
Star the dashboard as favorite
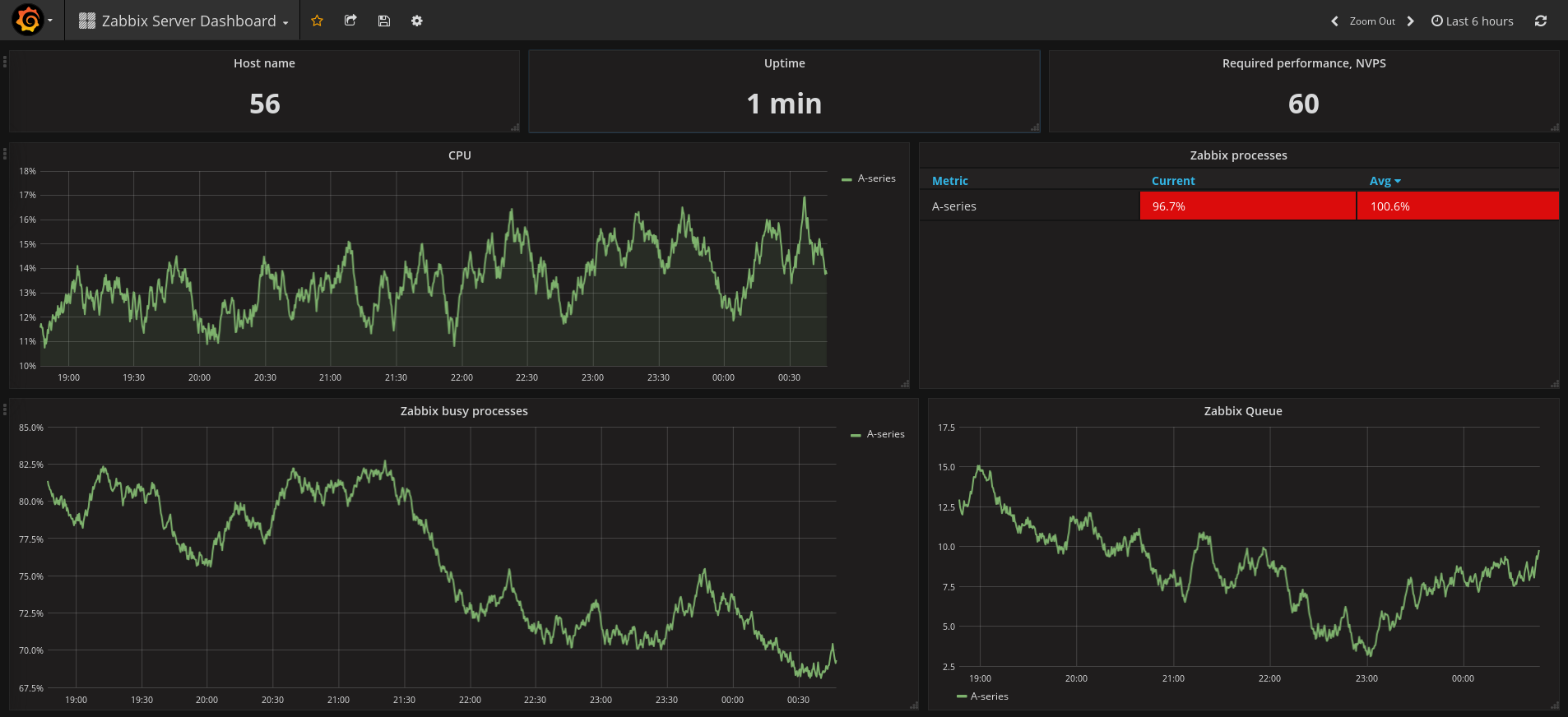click(x=317, y=21)
